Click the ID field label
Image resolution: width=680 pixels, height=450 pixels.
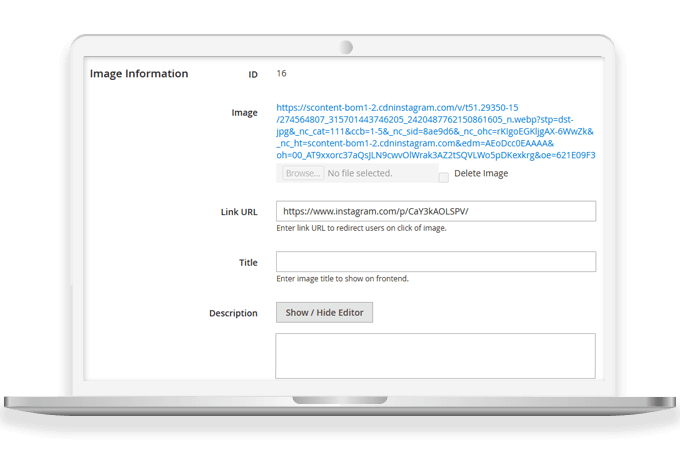(x=252, y=74)
